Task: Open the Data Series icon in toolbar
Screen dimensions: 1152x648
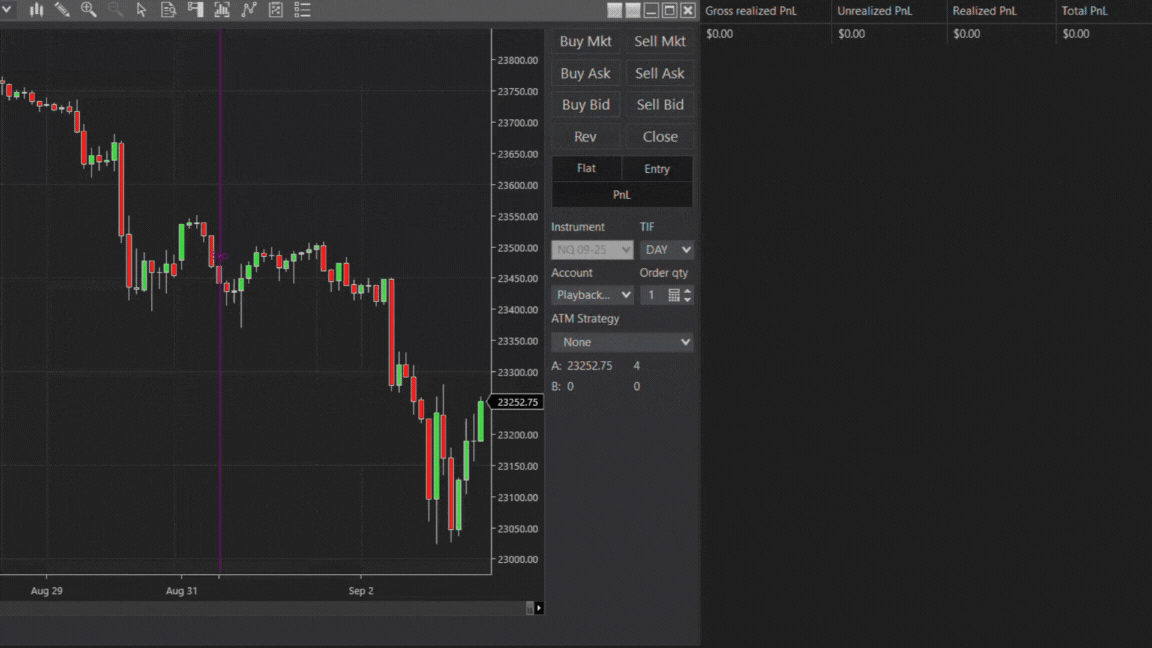Action: [x=168, y=10]
